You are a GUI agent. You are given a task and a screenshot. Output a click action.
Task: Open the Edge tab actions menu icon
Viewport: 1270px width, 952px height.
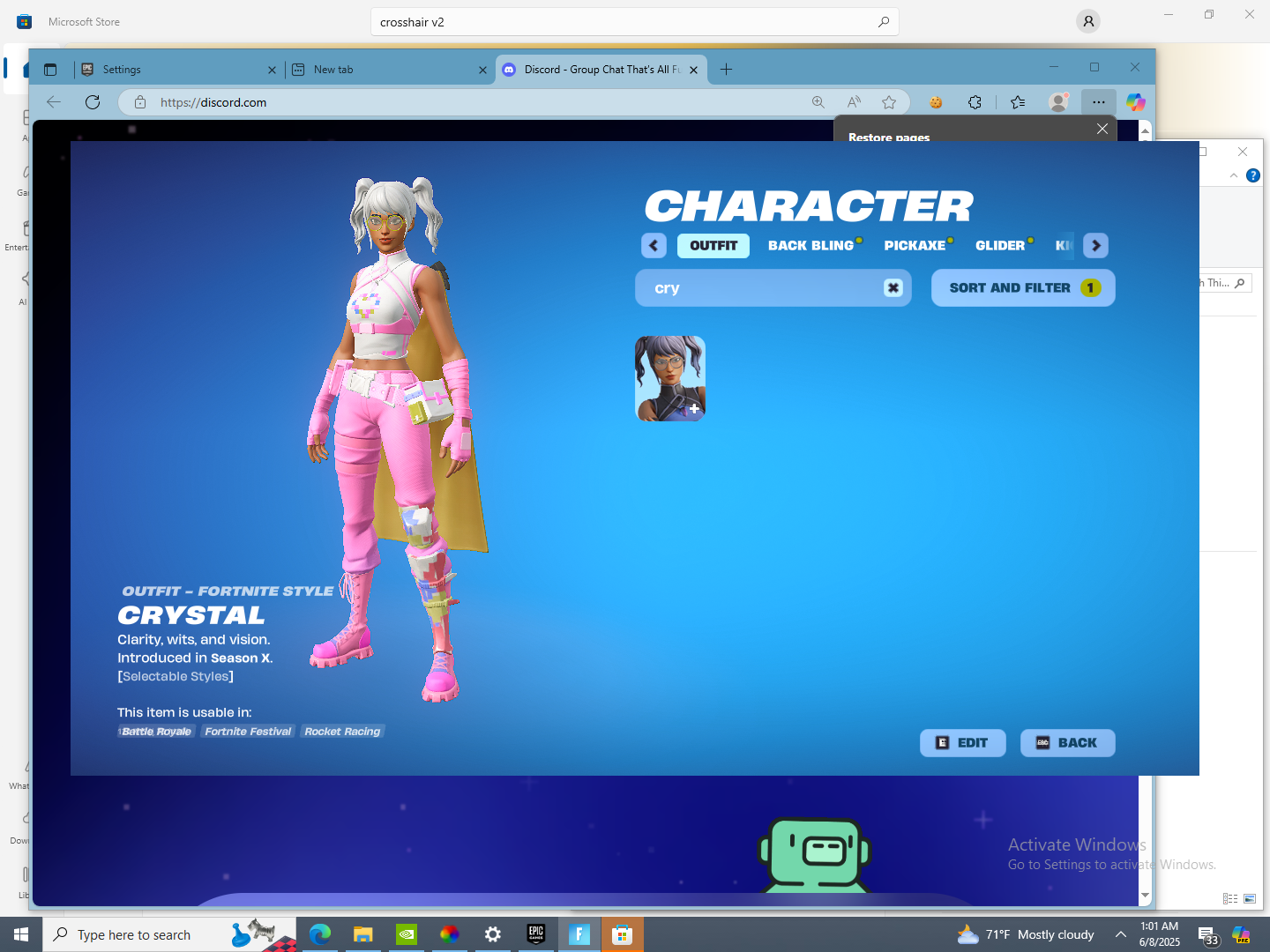click(x=50, y=70)
